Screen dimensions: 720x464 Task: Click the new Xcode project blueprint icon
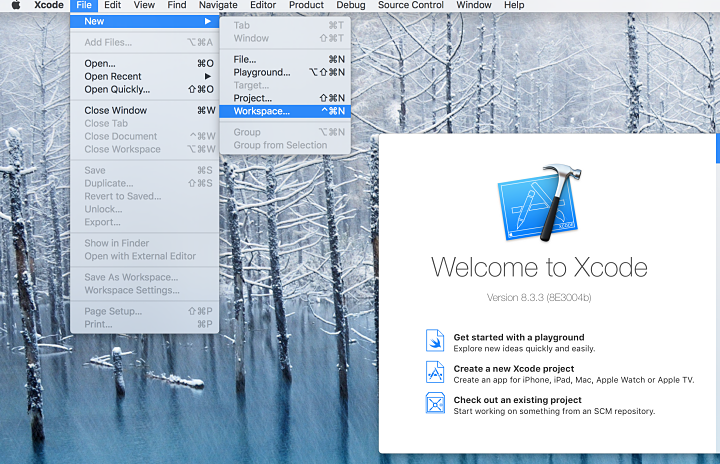(434, 372)
